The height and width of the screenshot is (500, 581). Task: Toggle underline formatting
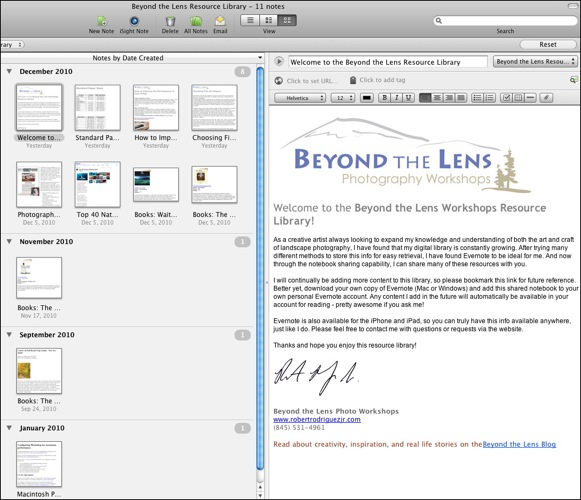[408, 98]
